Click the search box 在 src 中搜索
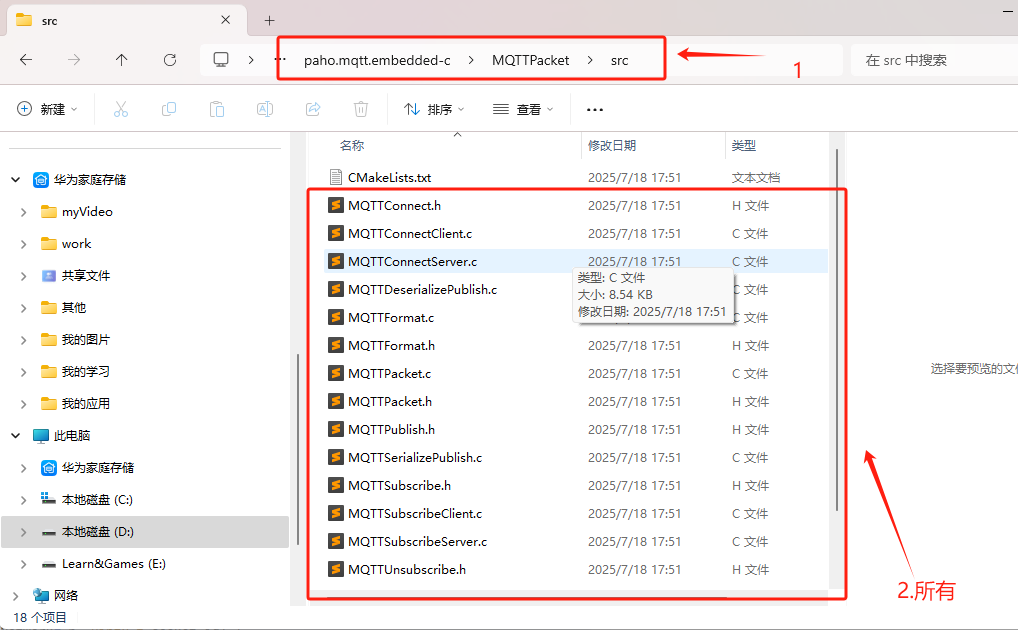 [934, 60]
